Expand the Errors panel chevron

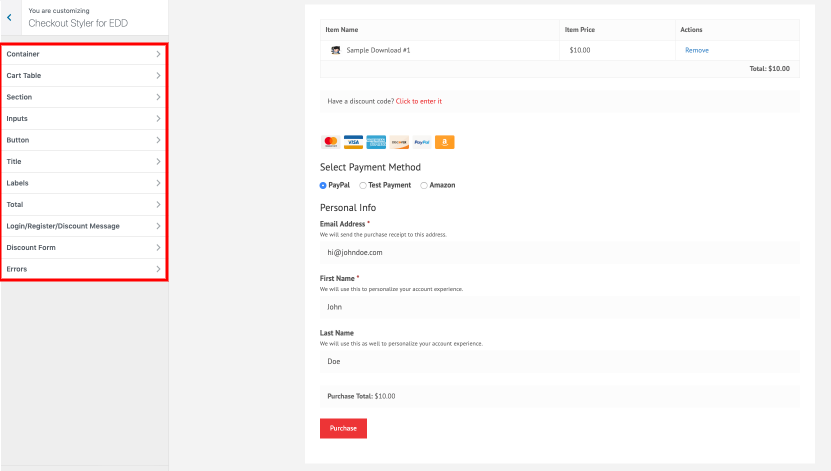pyautogui.click(x=158, y=269)
